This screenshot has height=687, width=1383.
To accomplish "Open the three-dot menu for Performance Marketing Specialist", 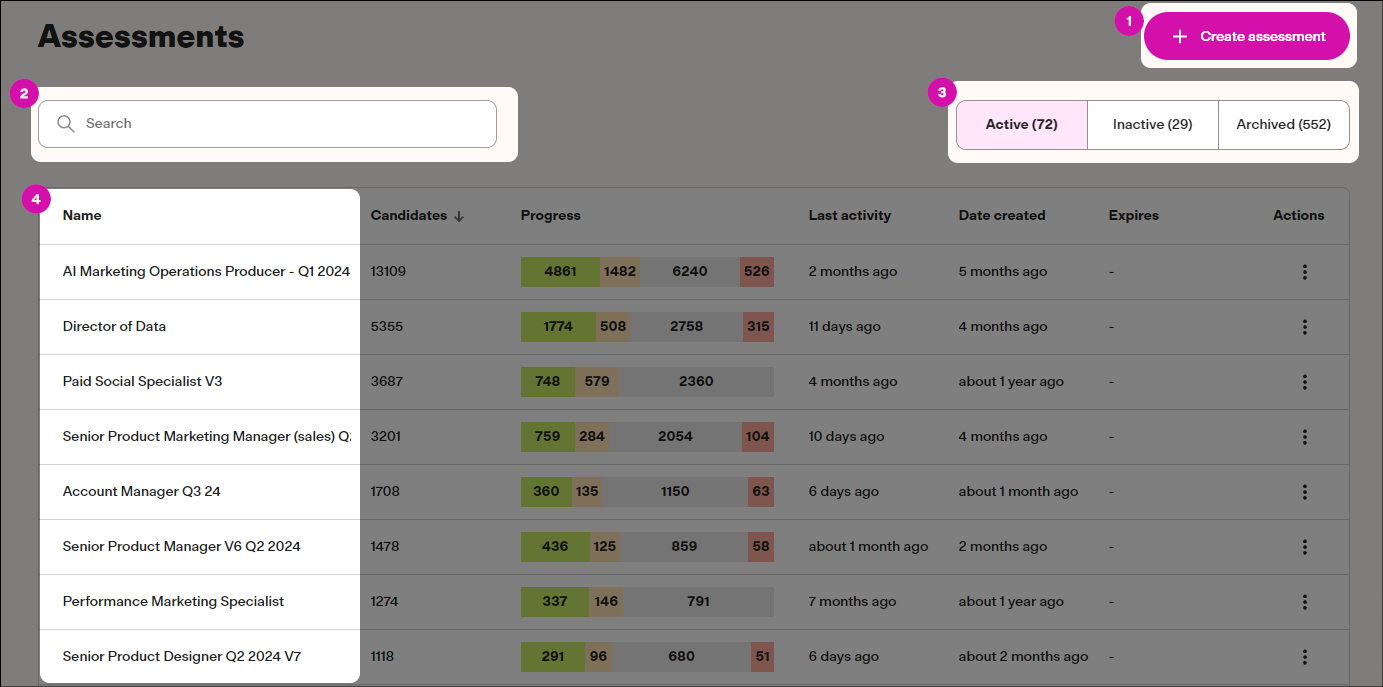I will click(1305, 601).
